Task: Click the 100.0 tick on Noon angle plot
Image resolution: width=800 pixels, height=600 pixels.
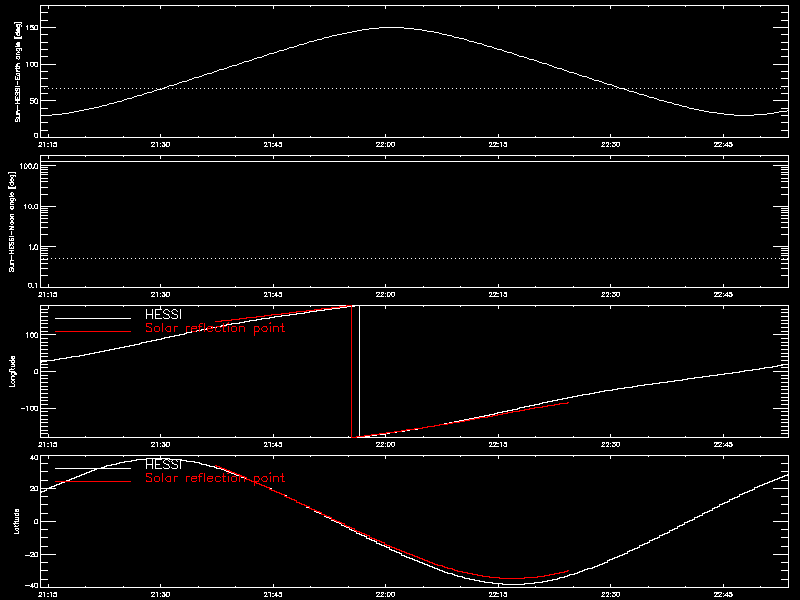Action: click(x=29, y=167)
